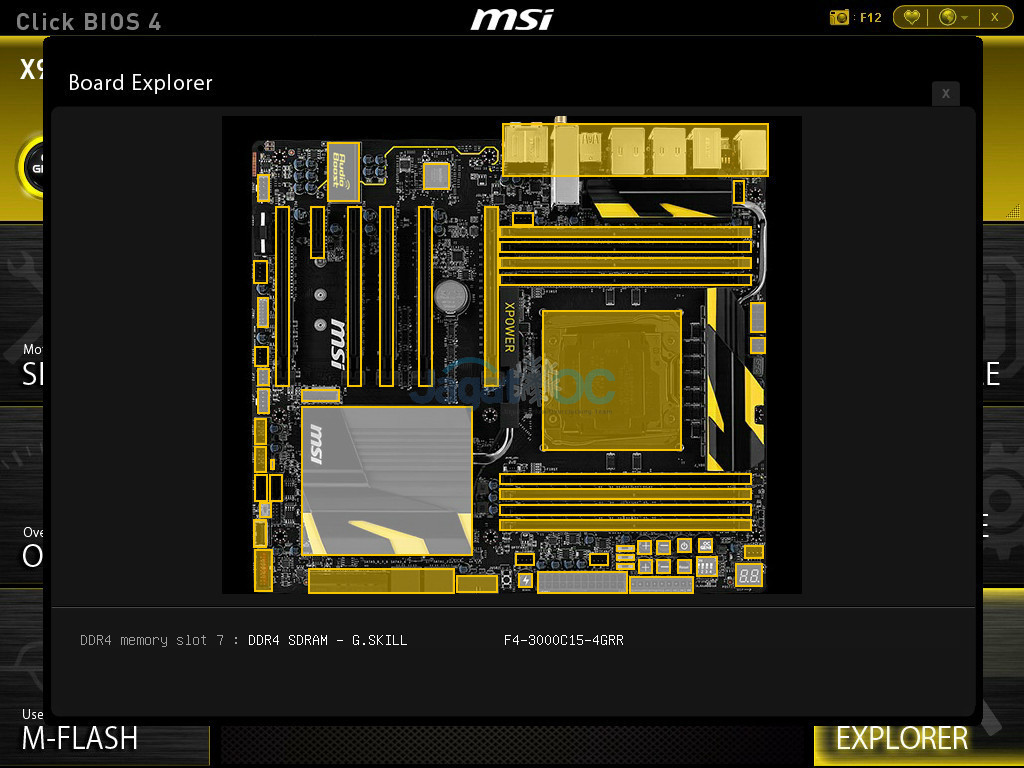Screen dimensions: 1024x768
Task: Click the G.SKILL memory description text
Action: point(327,640)
